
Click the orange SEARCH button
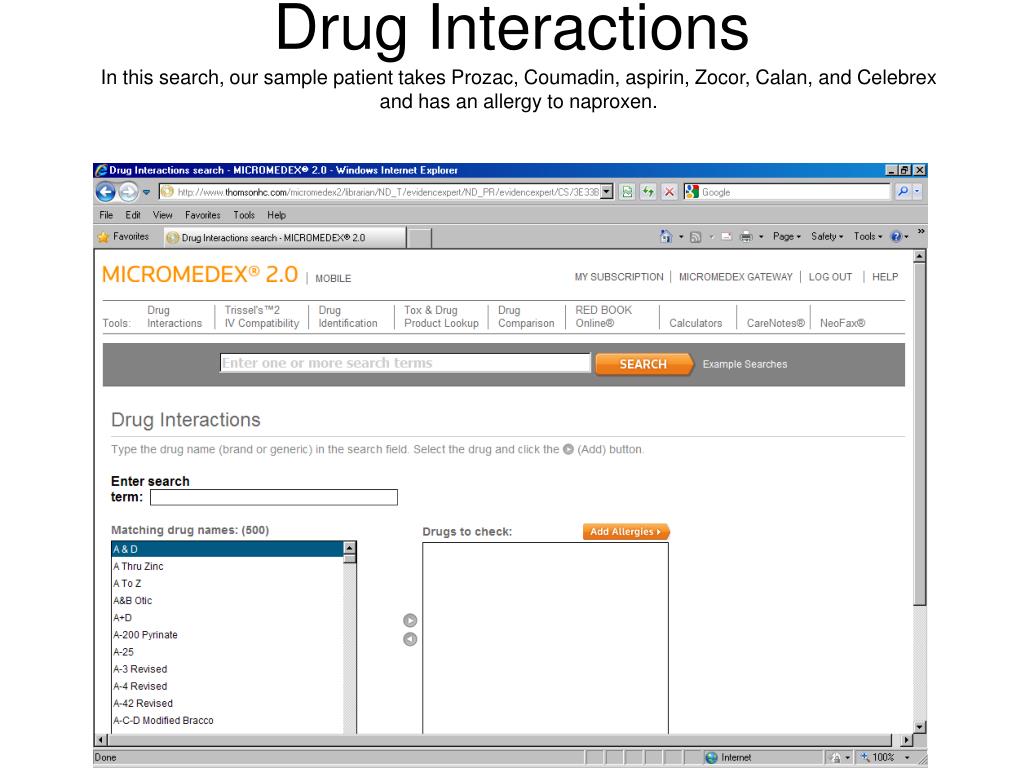click(x=644, y=364)
